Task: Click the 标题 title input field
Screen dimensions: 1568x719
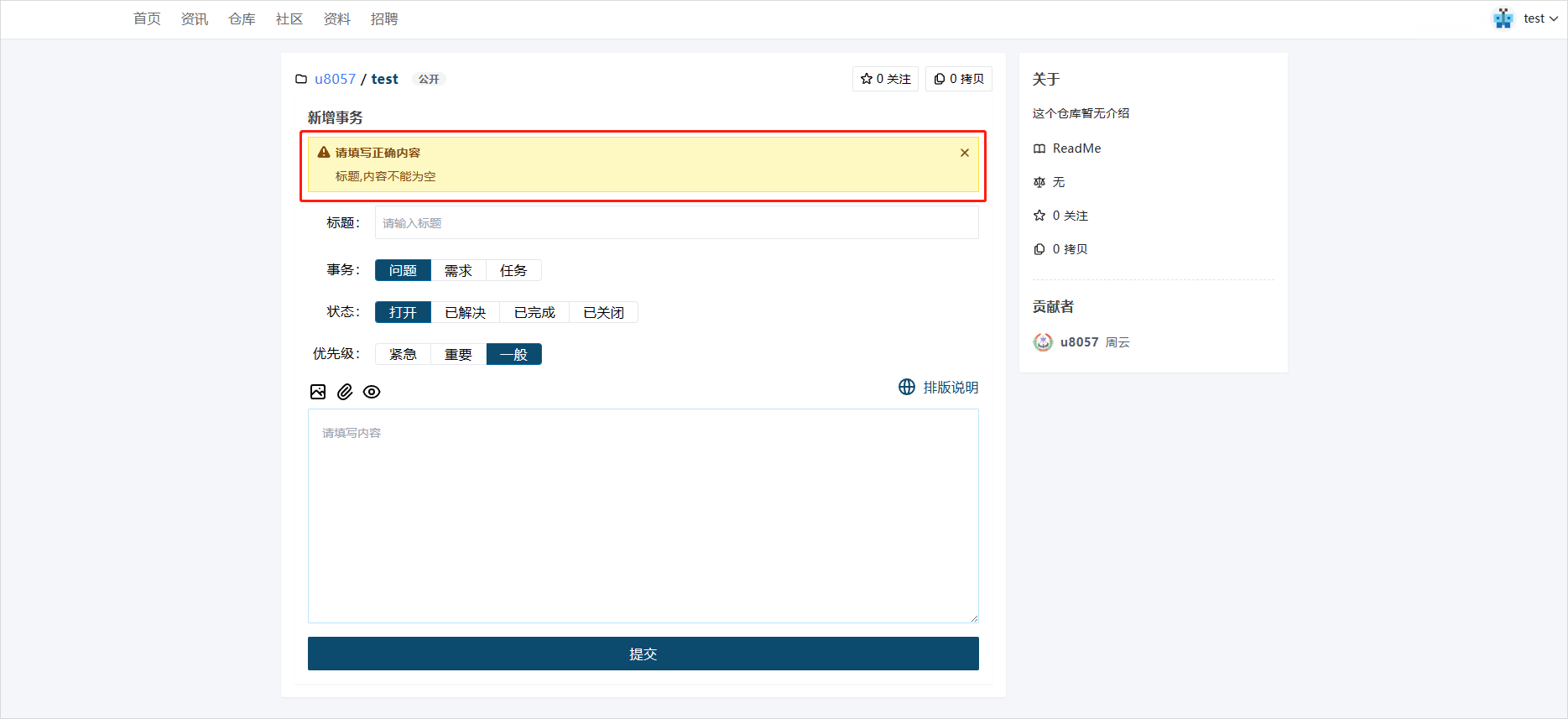Action: 676,223
